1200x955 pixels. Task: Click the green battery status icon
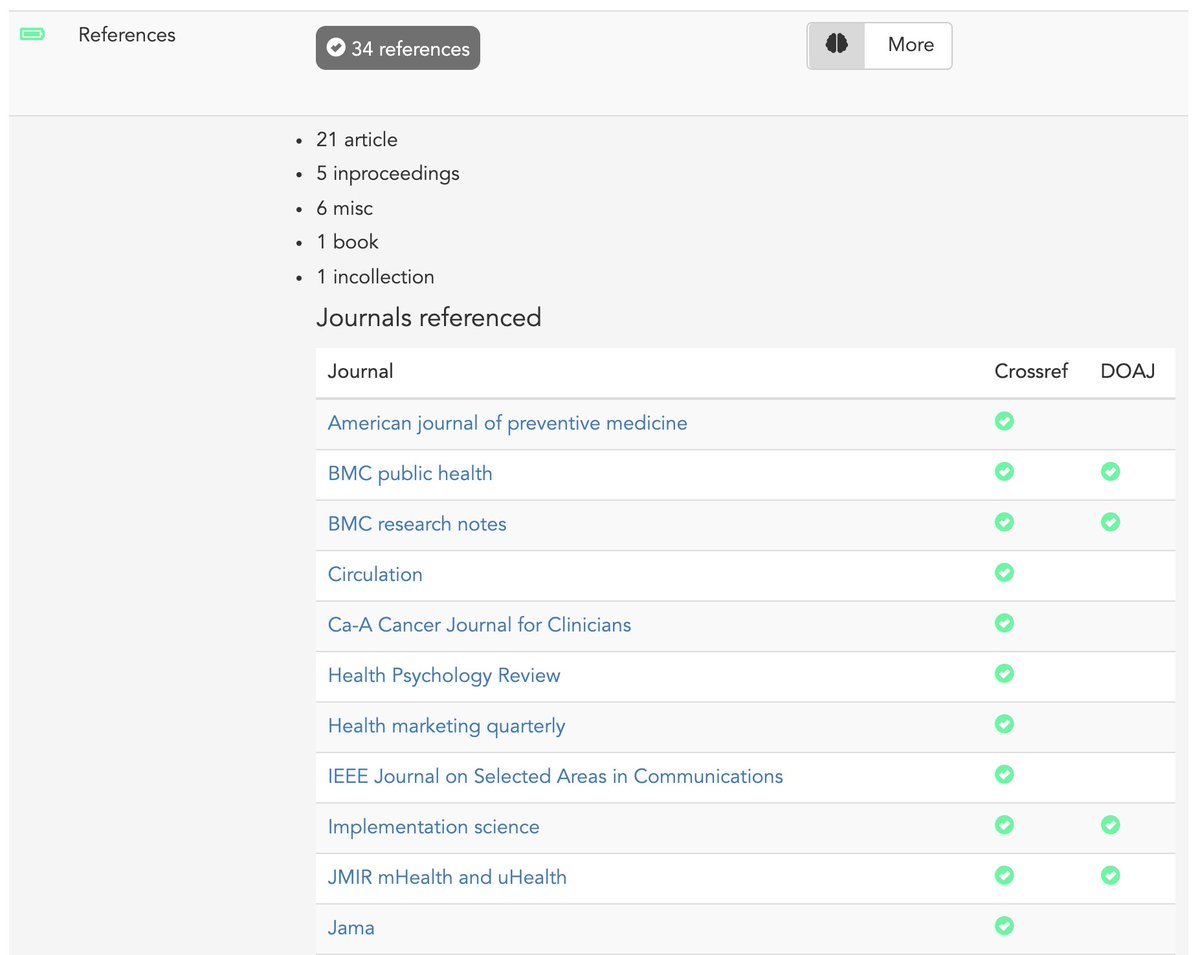tap(32, 35)
